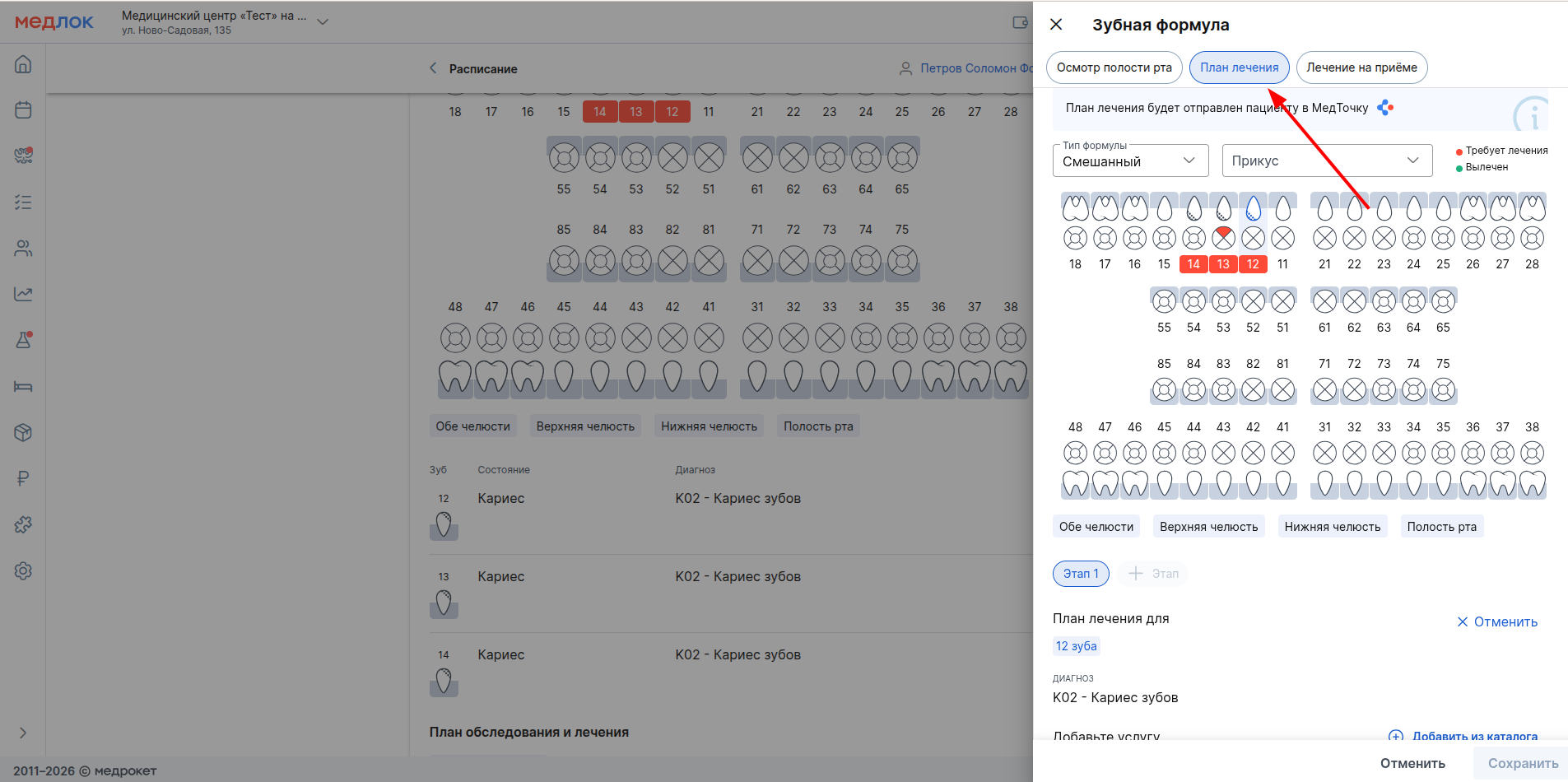Open the analytics chart icon in sidebar
The width and height of the screenshot is (1568, 782).
pyautogui.click(x=23, y=294)
